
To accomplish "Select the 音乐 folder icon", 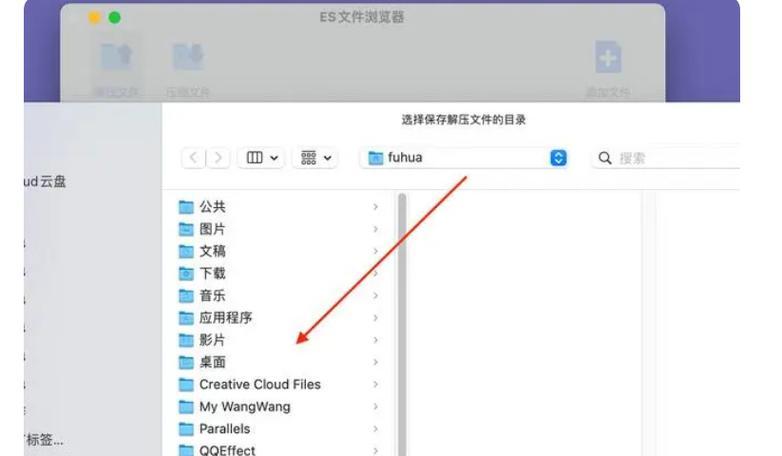I will [186, 296].
